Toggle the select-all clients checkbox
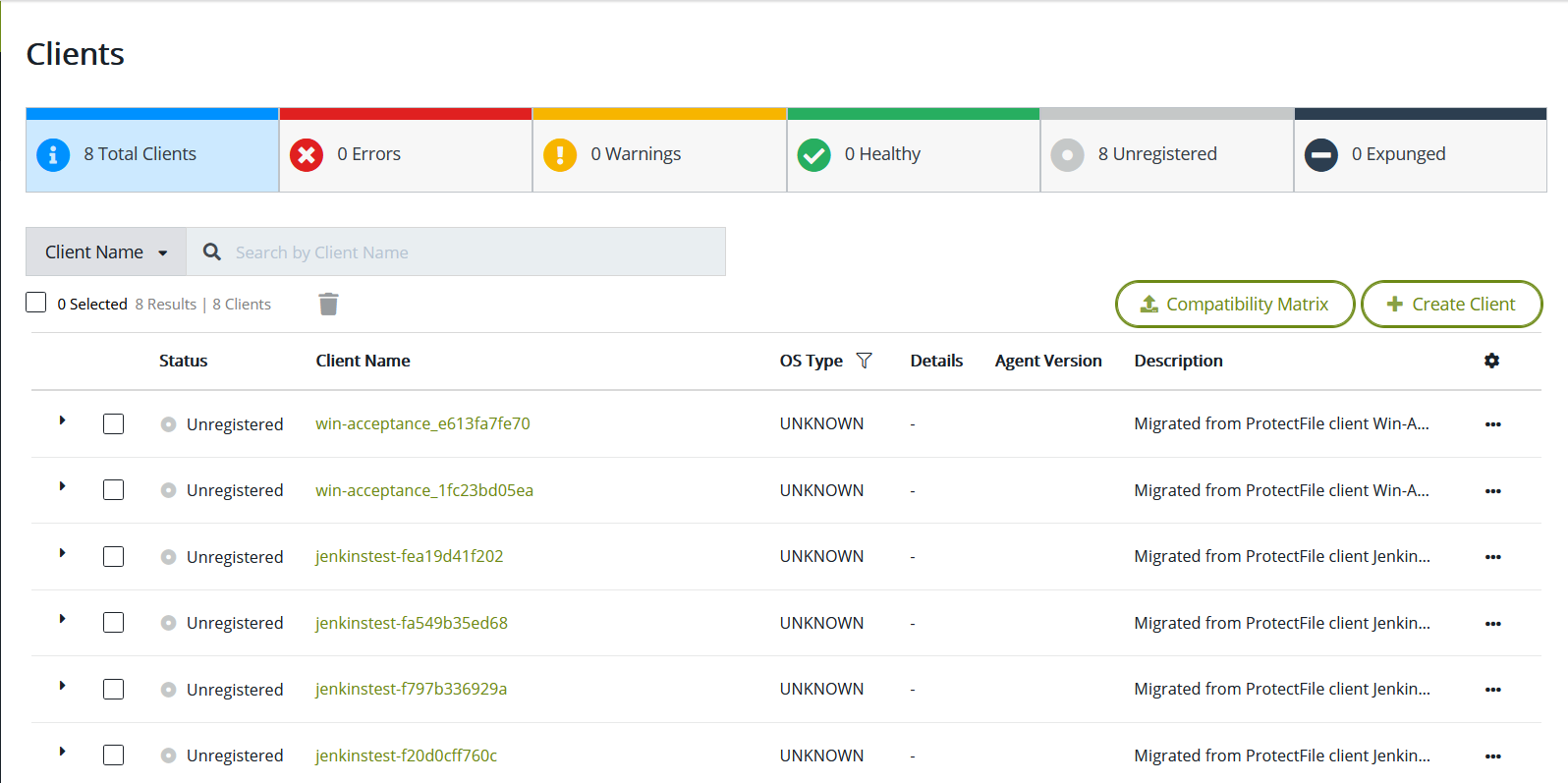This screenshot has width=1568, height=783. (x=36, y=303)
